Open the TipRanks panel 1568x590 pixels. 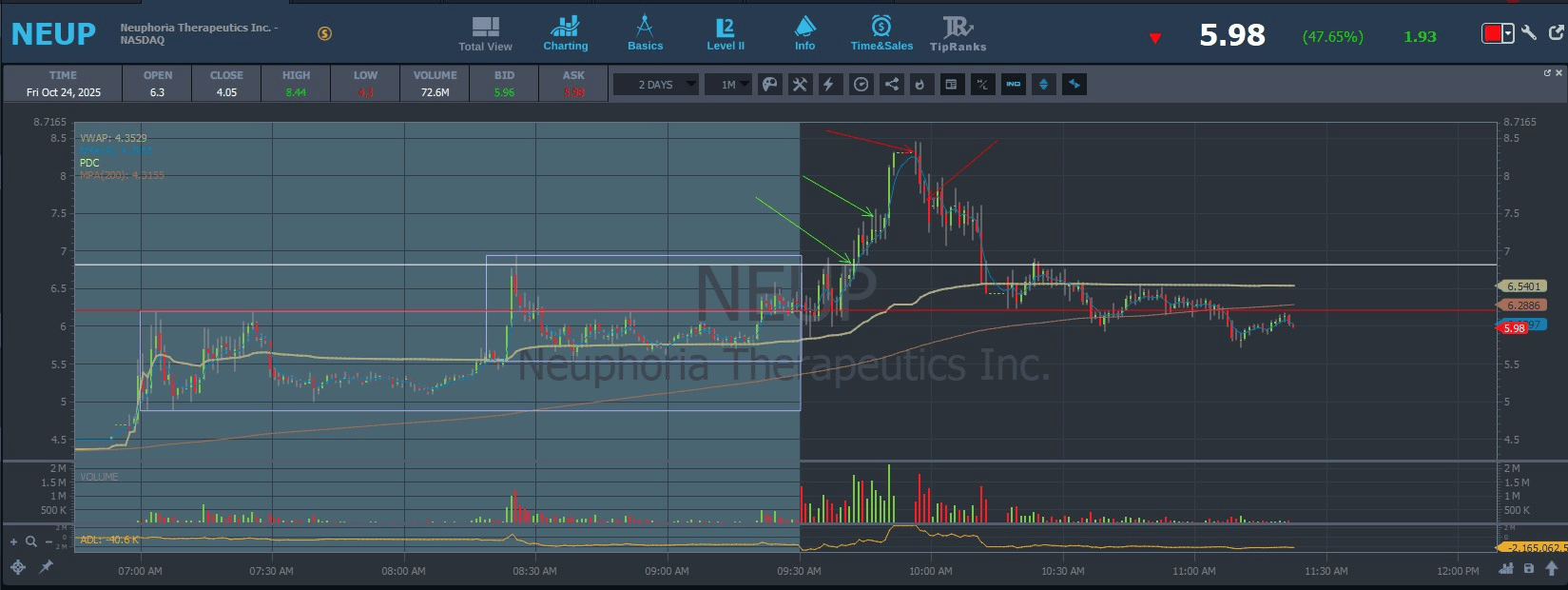point(958,33)
